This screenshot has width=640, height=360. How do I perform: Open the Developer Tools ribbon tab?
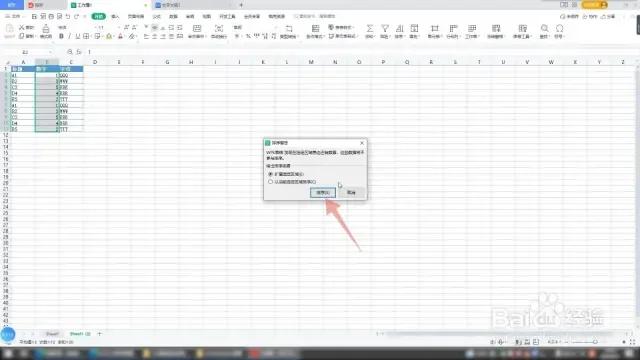pyautogui.click(x=227, y=16)
